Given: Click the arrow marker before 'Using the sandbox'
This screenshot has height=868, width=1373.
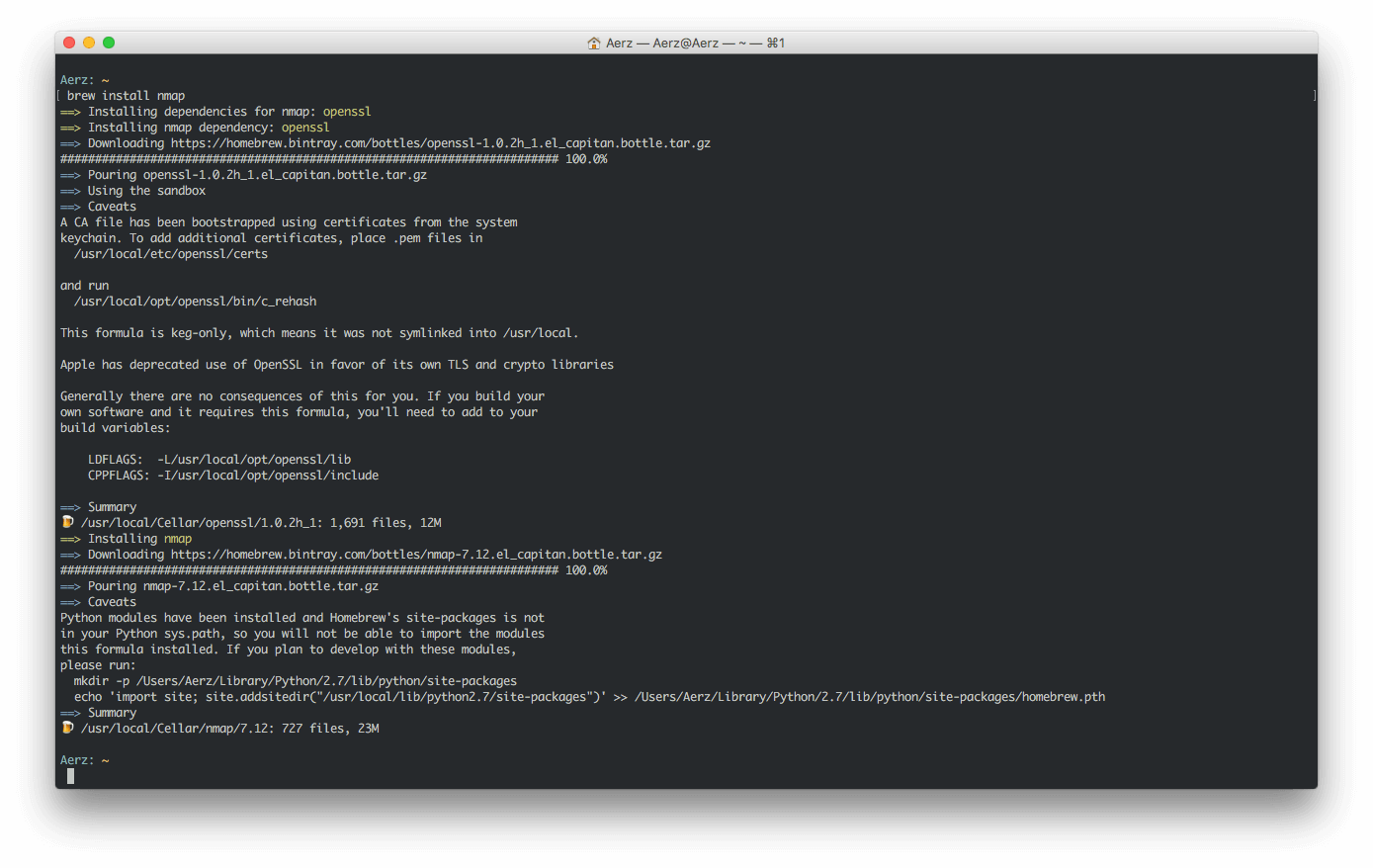Looking at the screenshot, I should pyautogui.click(x=70, y=191).
